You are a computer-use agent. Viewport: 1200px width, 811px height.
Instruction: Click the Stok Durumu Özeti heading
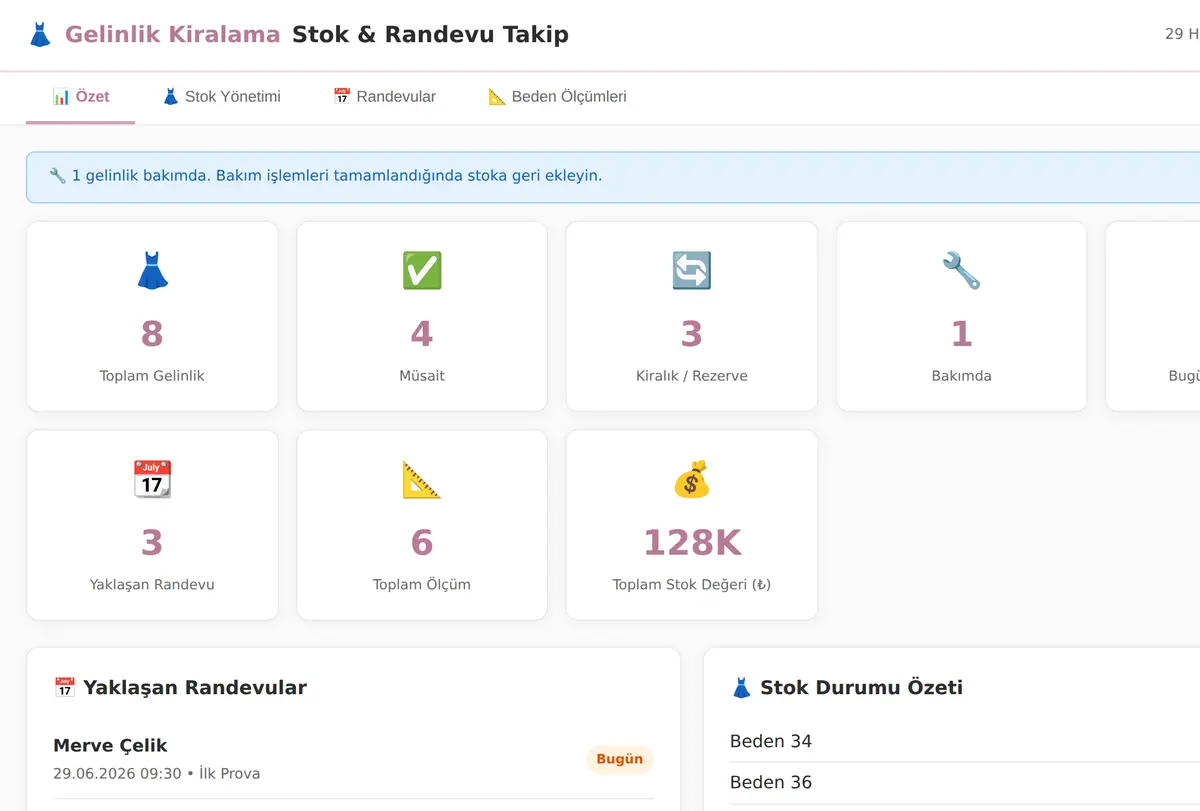click(x=861, y=688)
